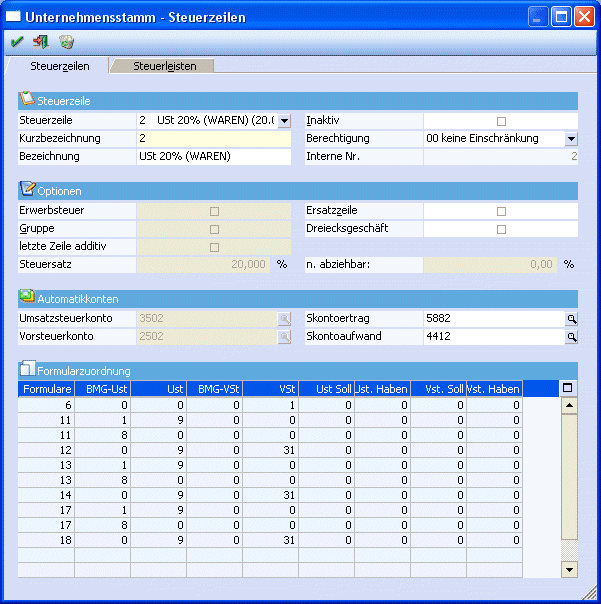
Task: Check the Dreiecksgeschäft option
Action: click(501, 229)
